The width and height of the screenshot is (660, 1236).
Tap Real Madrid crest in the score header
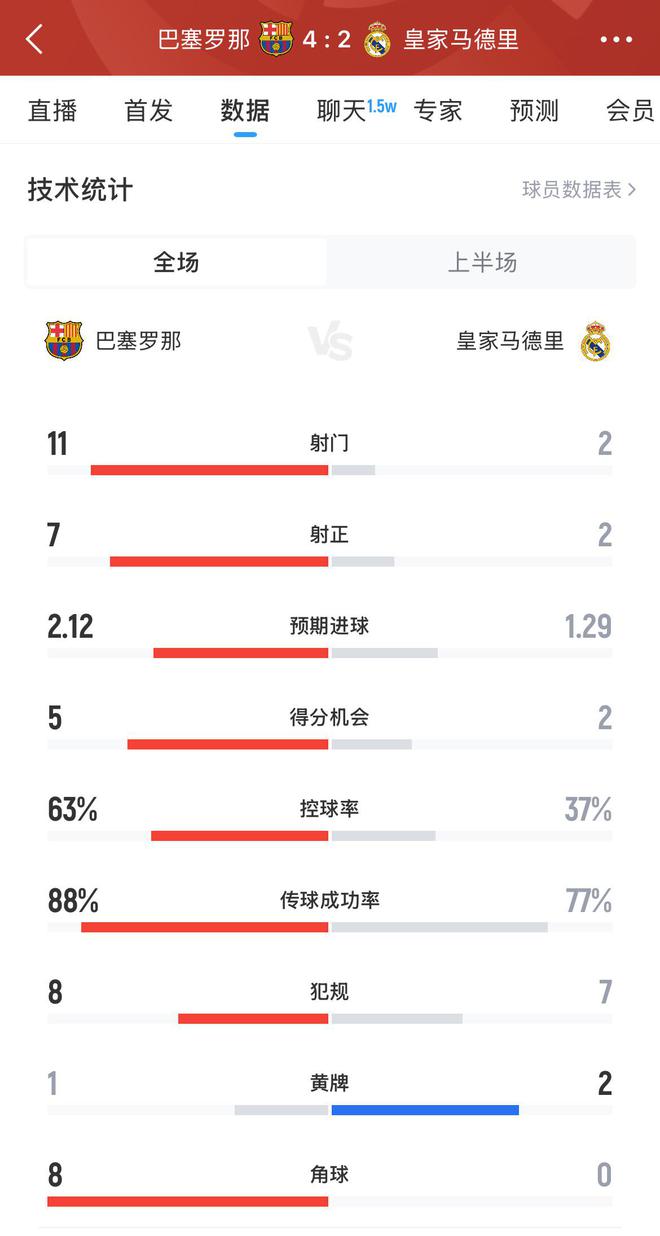[x=377, y=40]
